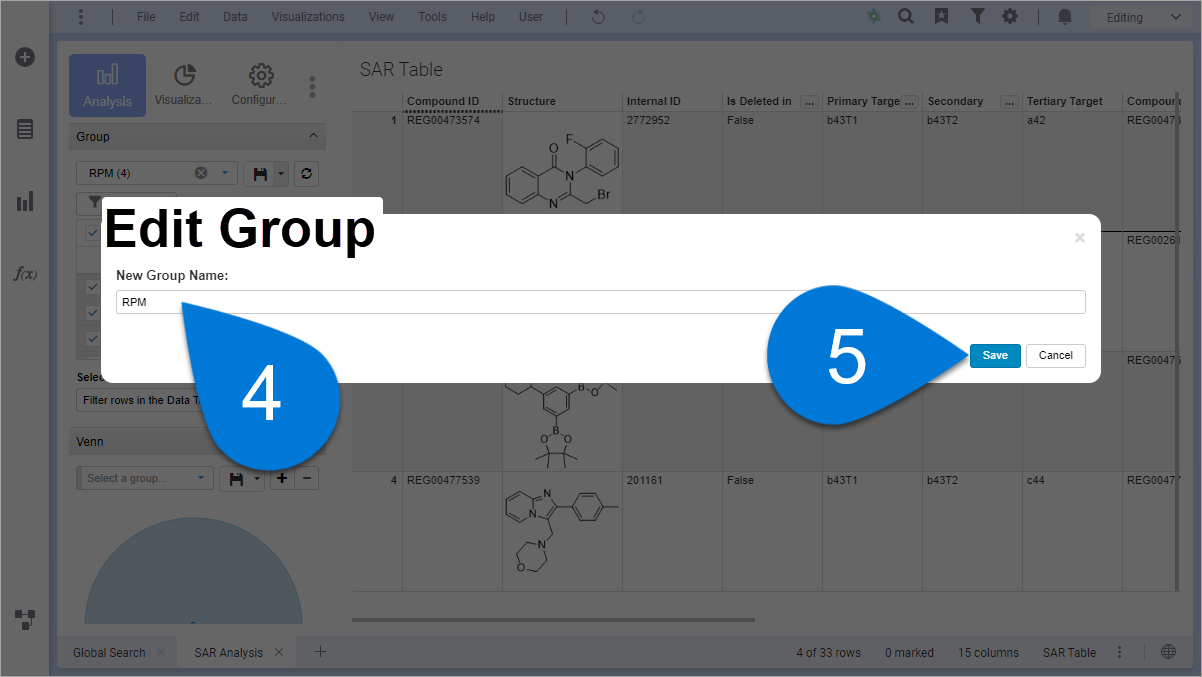Image resolution: width=1202 pixels, height=677 pixels.
Task: Click the filter funnel icon in top toolbar
Action: point(978,17)
